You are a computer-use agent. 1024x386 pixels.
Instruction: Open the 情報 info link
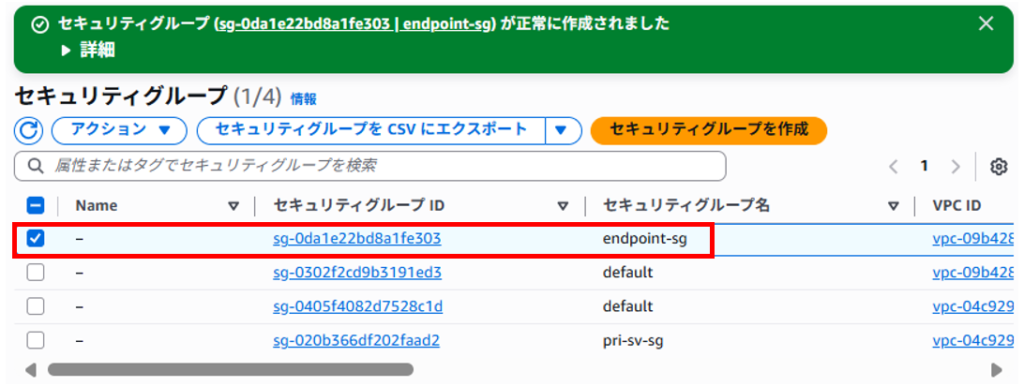pos(304,99)
